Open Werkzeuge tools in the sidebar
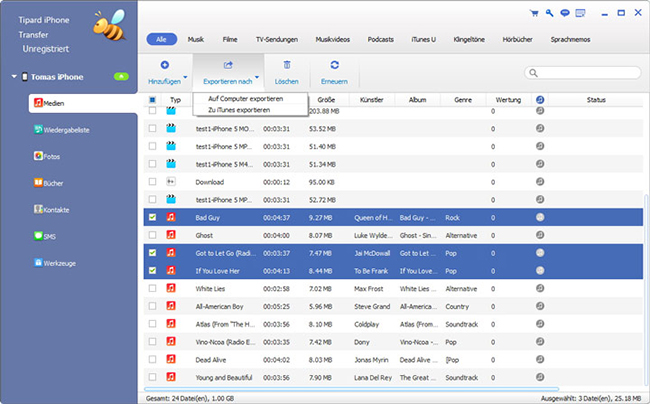The image size is (650, 404). pos(58,261)
